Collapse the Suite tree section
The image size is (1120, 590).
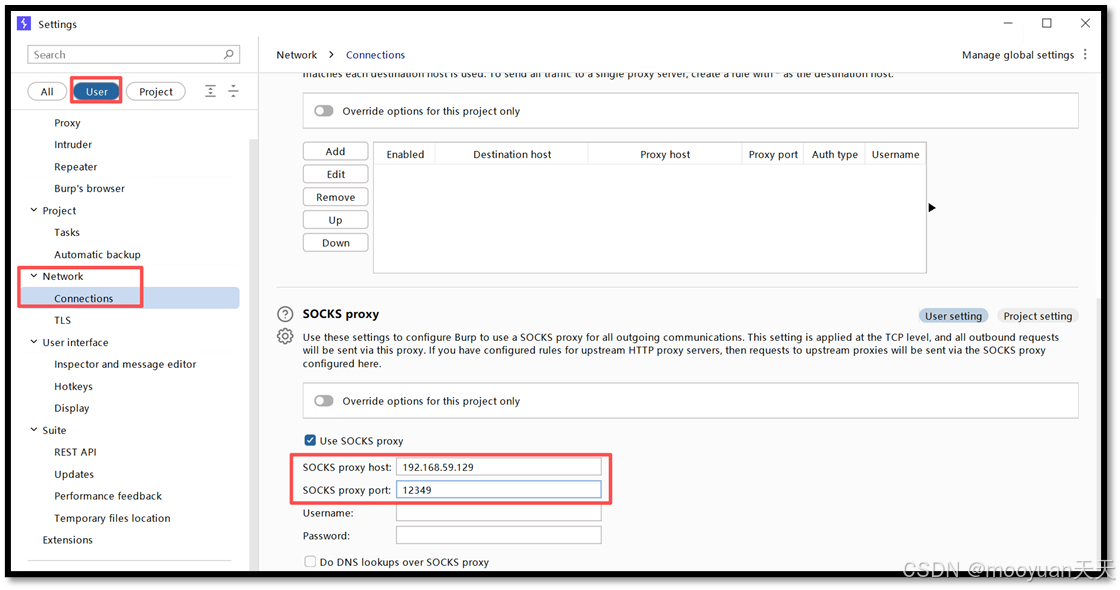[x=34, y=430]
